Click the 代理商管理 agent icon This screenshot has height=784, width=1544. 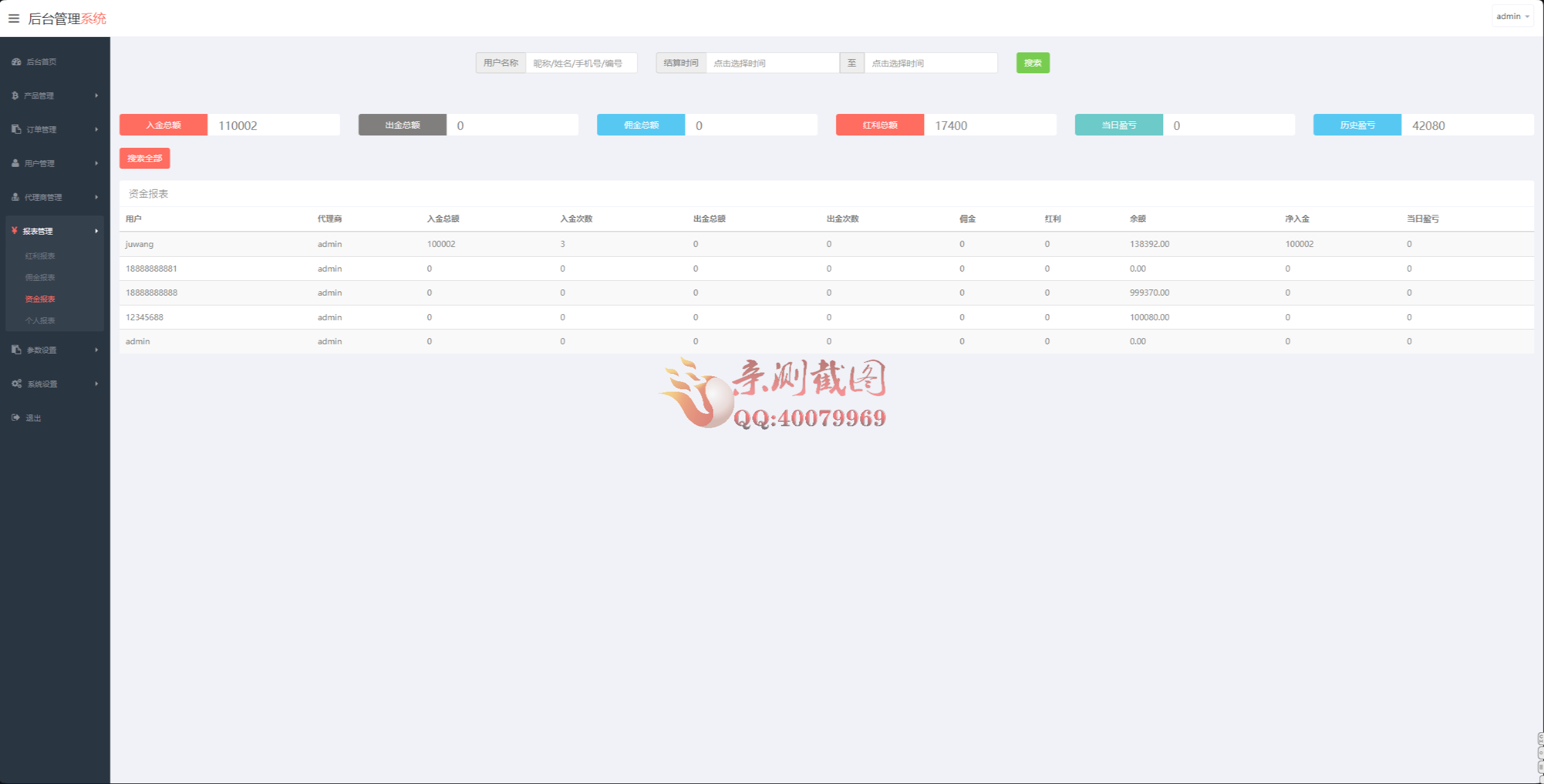point(15,197)
